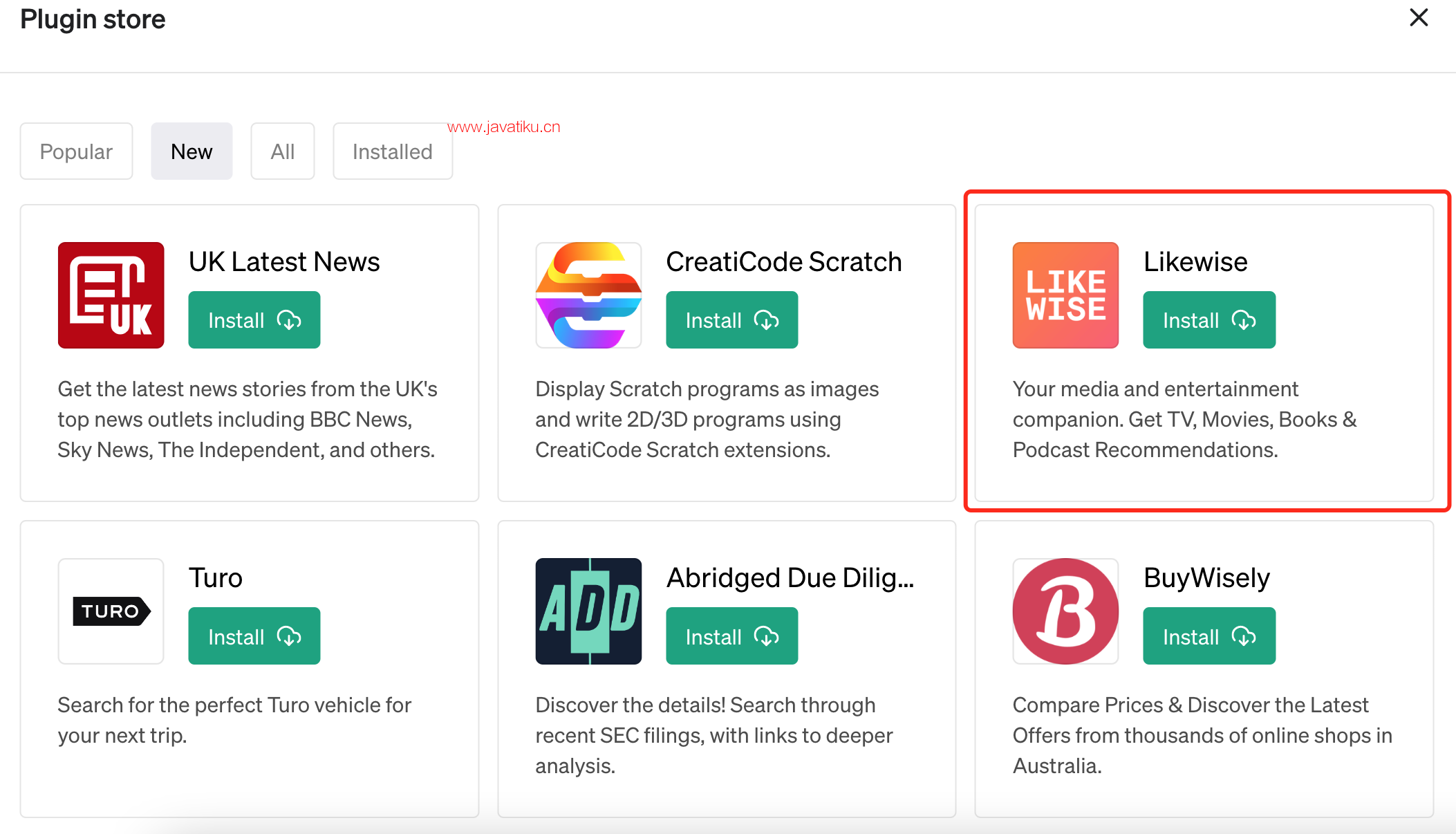1456x834 pixels.
Task: Install the UK Latest News plugin
Action: pyautogui.click(x=254, y=320)
